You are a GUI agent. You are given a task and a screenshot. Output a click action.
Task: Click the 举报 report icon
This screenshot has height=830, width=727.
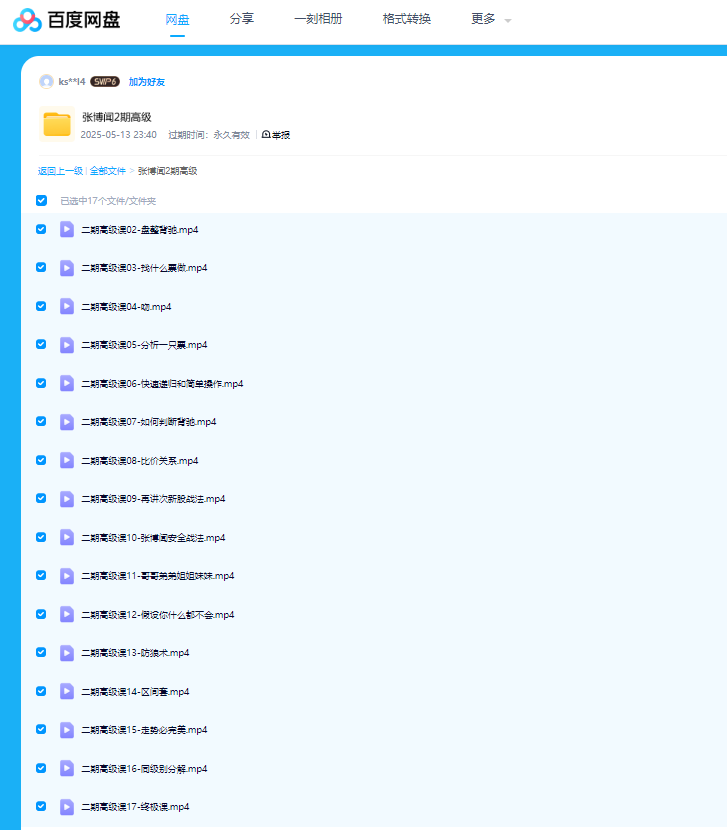[266, 135]
